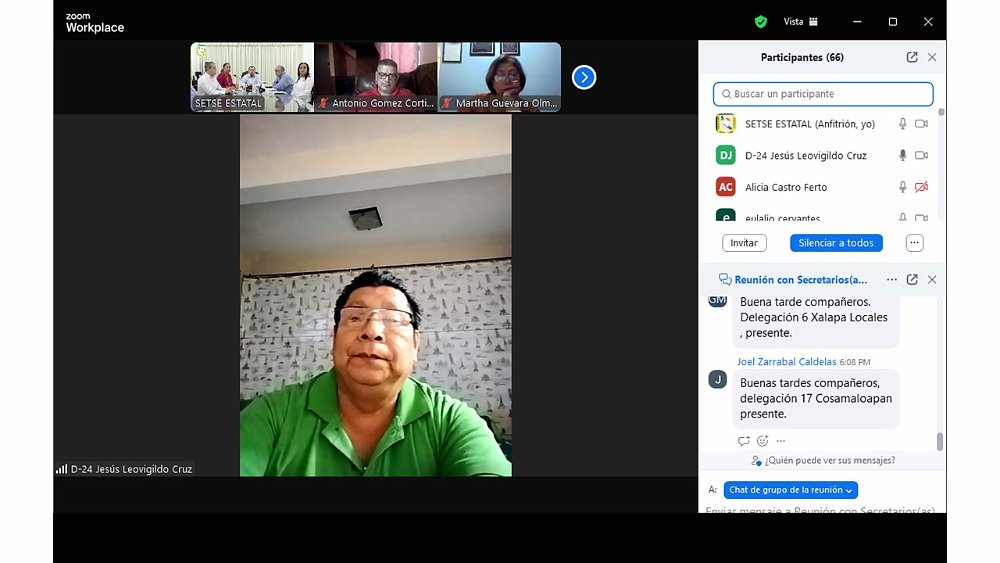This screenshot has width=1000, height=563.
Task: Click the chat messages scrollbar
Action: pyautogui.click(x=939, y=440)
